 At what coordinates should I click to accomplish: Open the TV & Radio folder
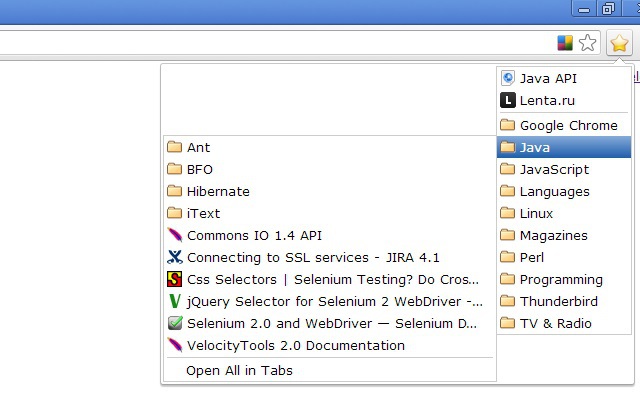point(555,323)
